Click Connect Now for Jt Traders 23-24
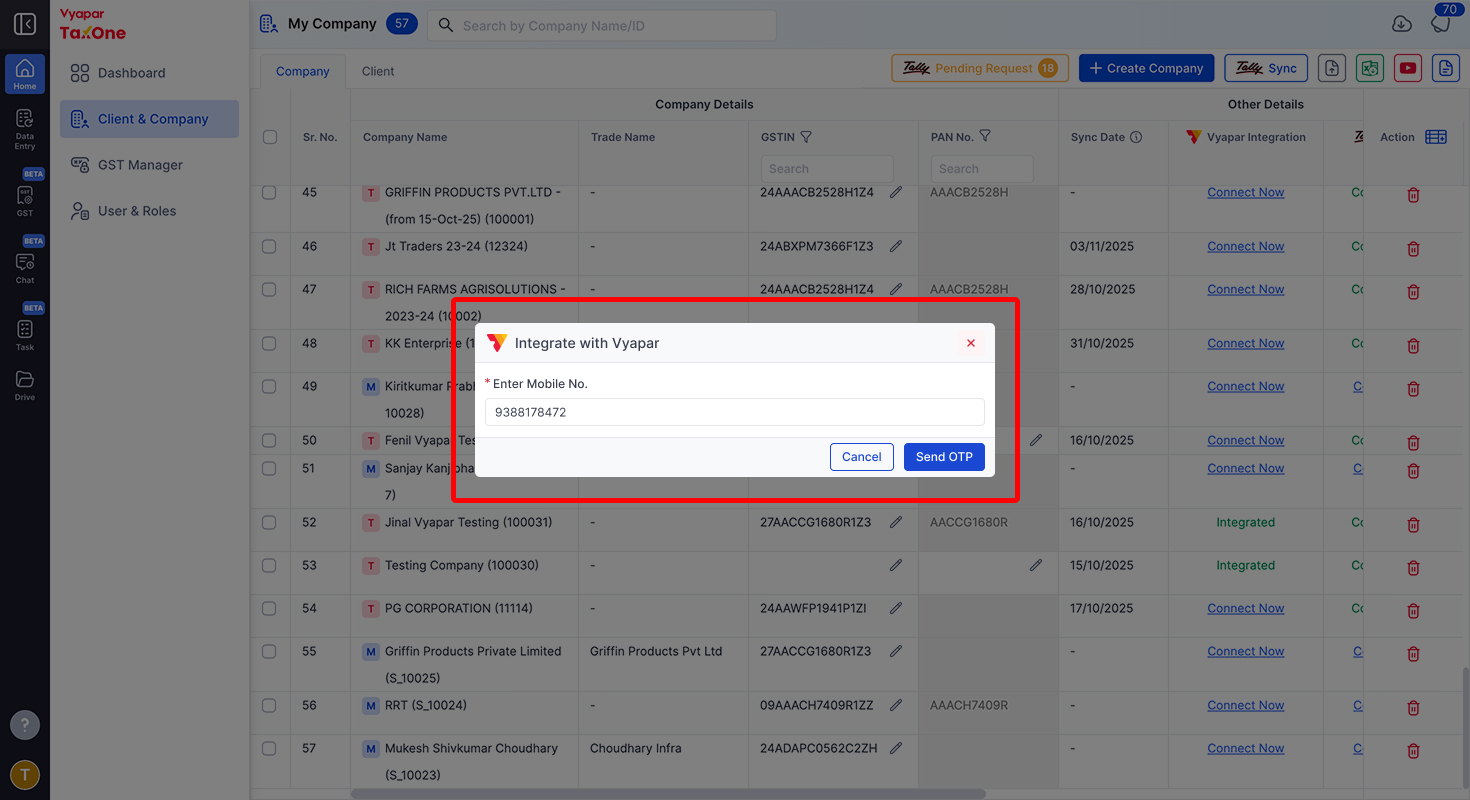Screen dimensions: 1470x800 1245,246
